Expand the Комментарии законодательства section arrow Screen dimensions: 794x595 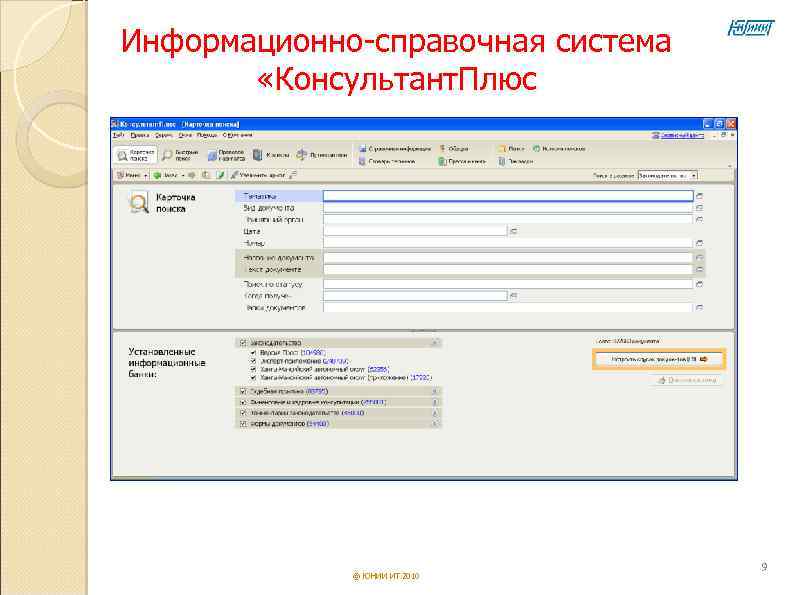pos(434,413)
